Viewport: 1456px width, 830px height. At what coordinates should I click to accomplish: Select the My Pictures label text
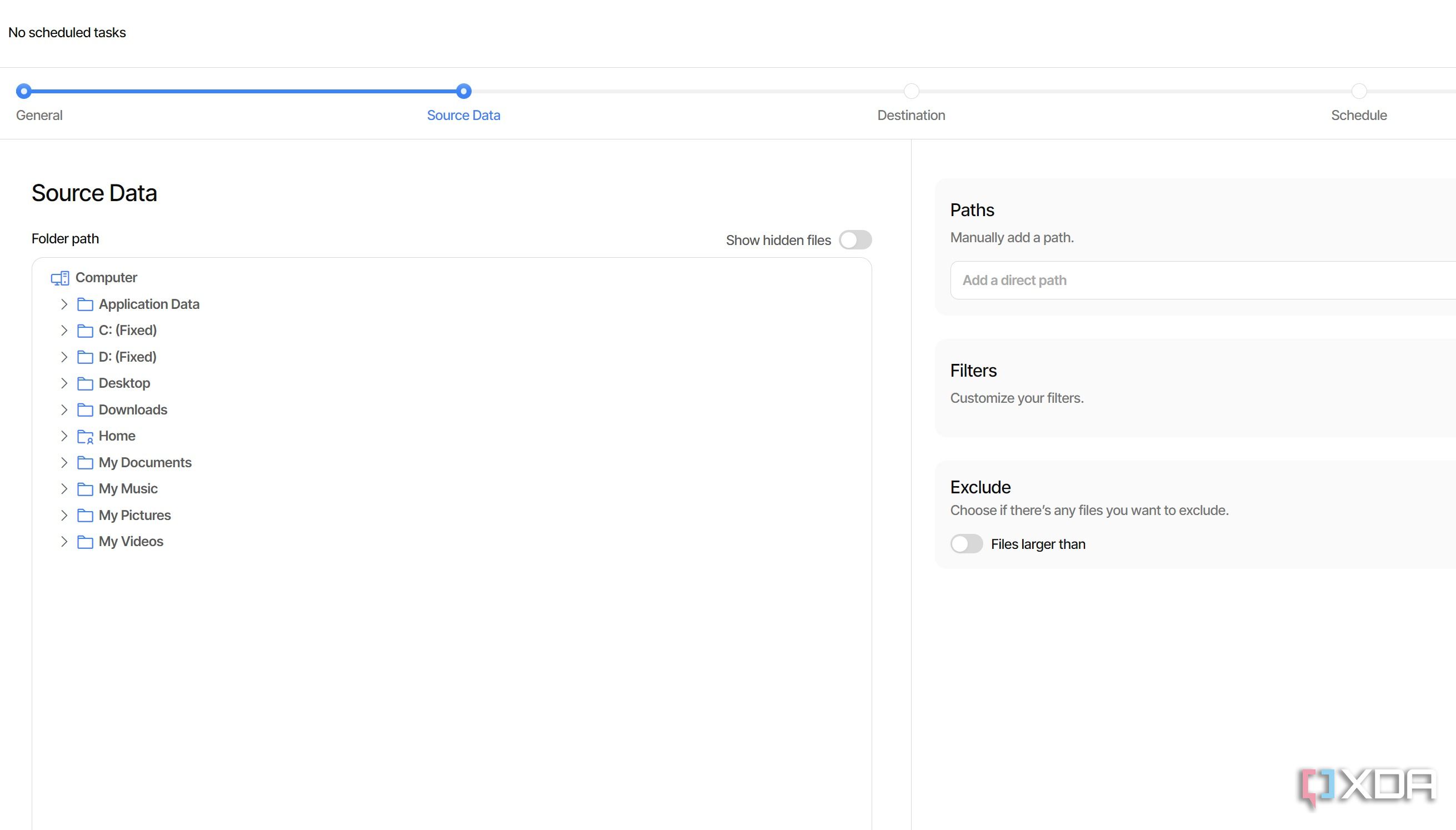coord(134,516)
